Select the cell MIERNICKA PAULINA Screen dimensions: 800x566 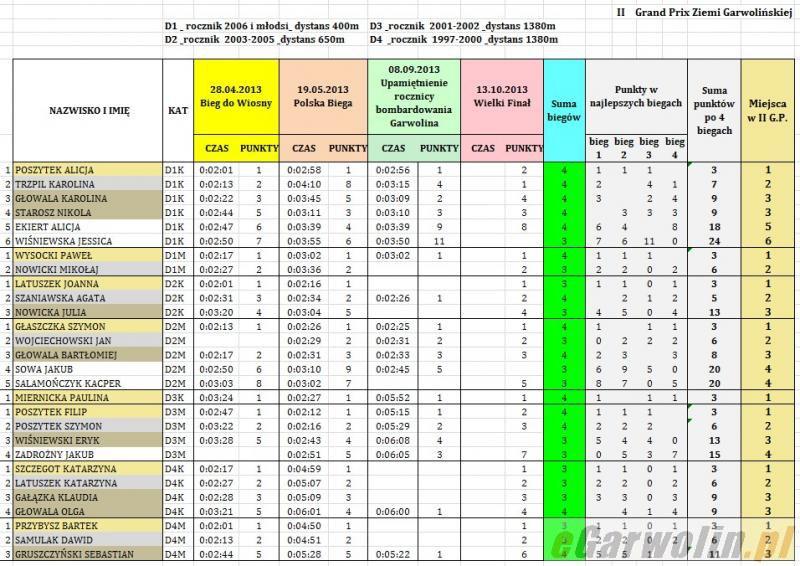click(x=88, y=398)
